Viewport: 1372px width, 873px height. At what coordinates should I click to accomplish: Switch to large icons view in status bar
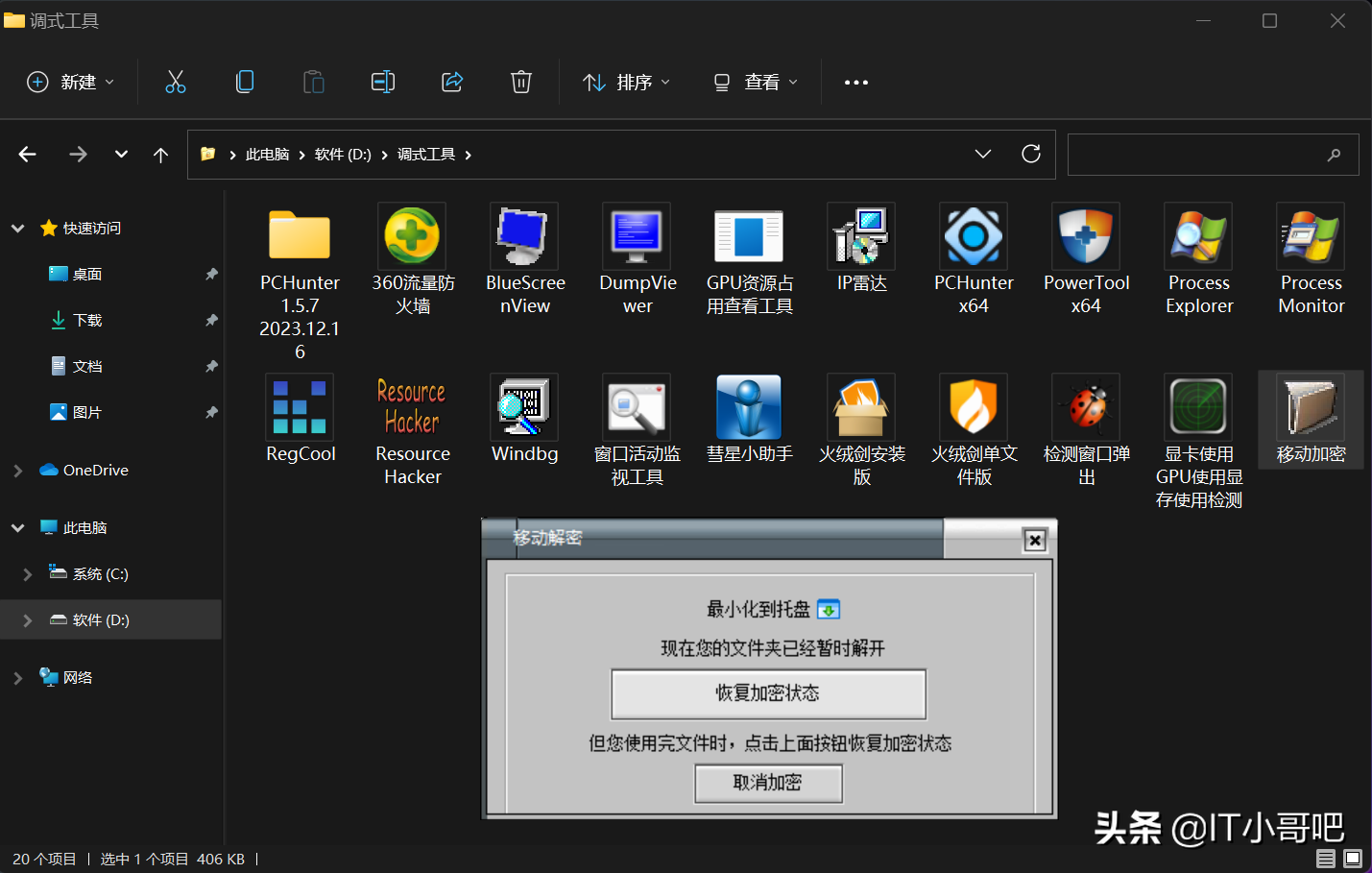click(x=1352, y=859)
